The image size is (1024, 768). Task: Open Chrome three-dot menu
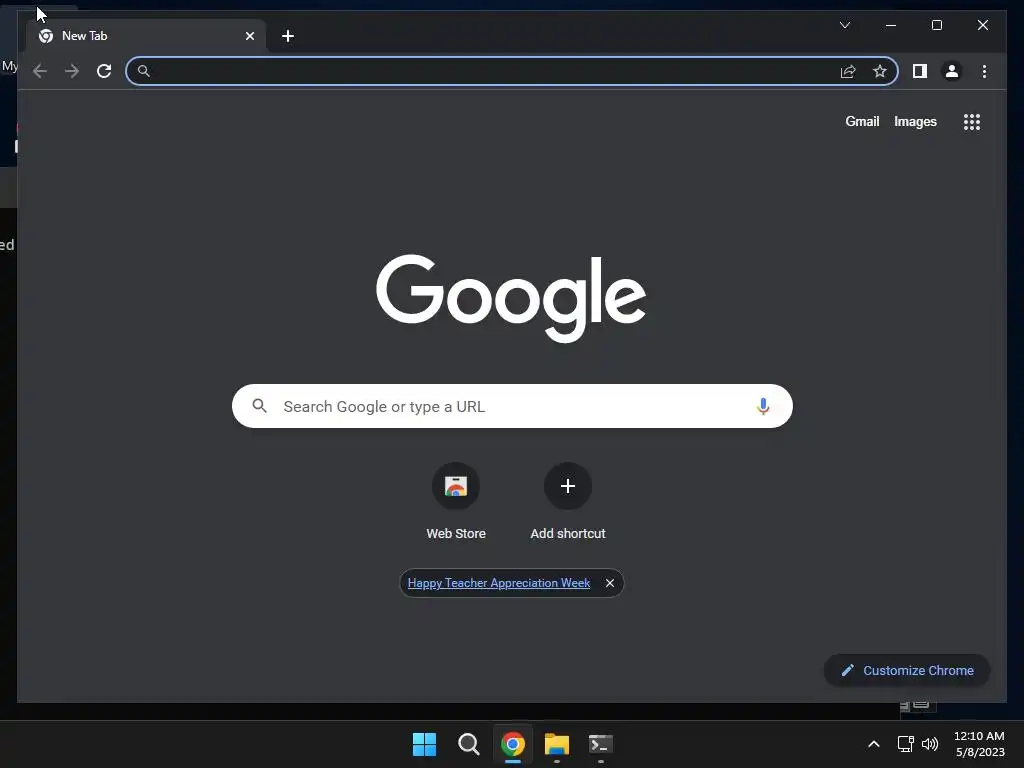coord(984,71)
